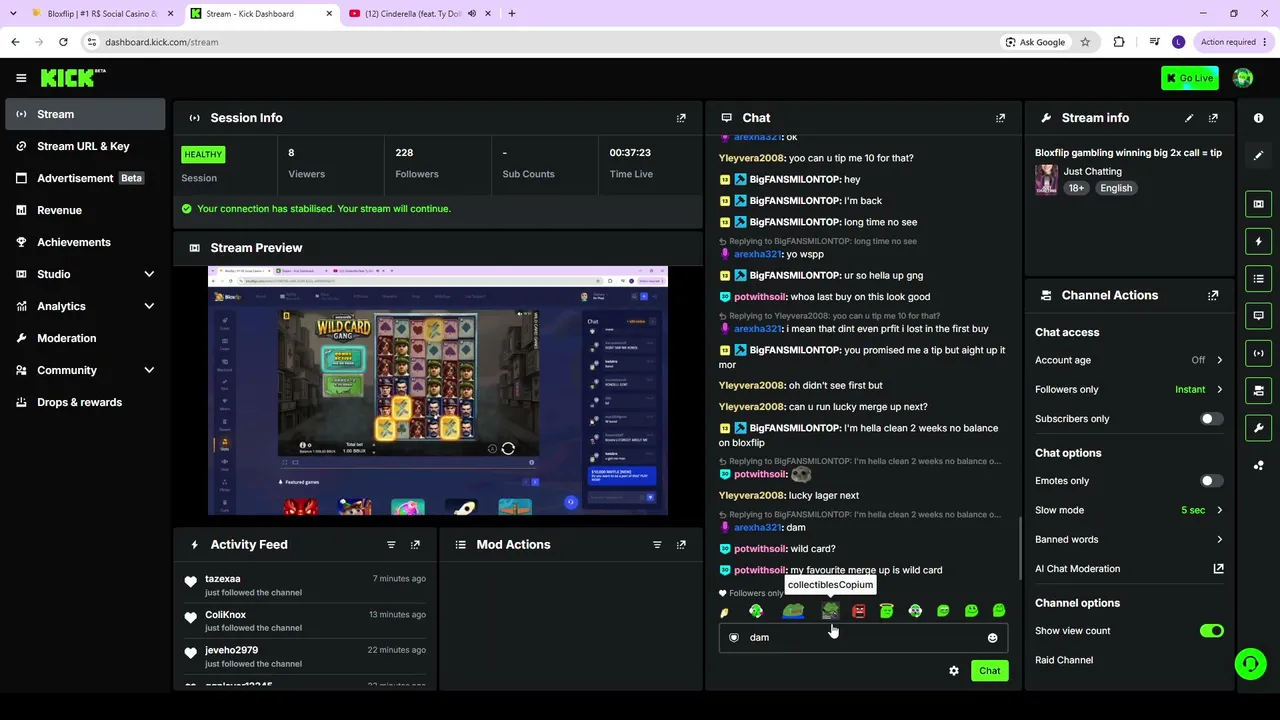Open the hamburger menu beside the Kick logo
Image resolution: width=1280 pixels, height=720 pixels.
click(21, 78)
